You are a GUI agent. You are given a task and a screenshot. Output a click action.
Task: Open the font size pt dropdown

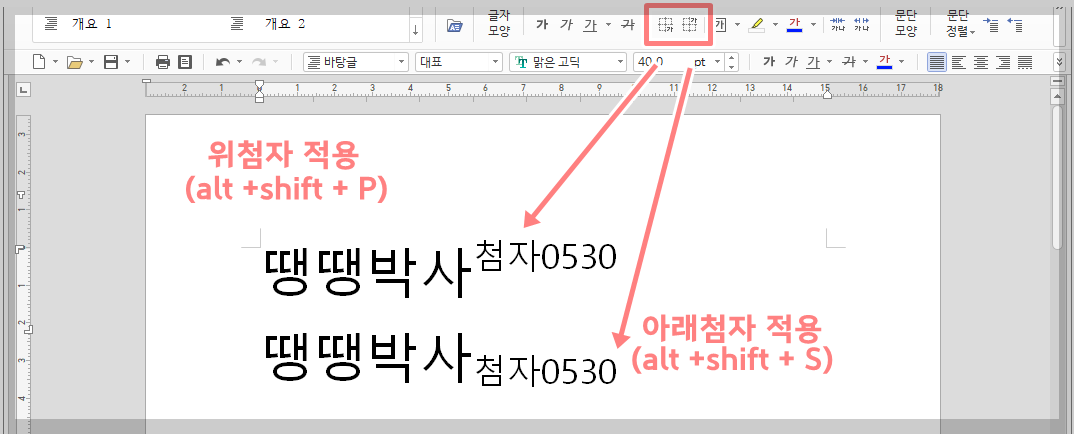point(717,62)
